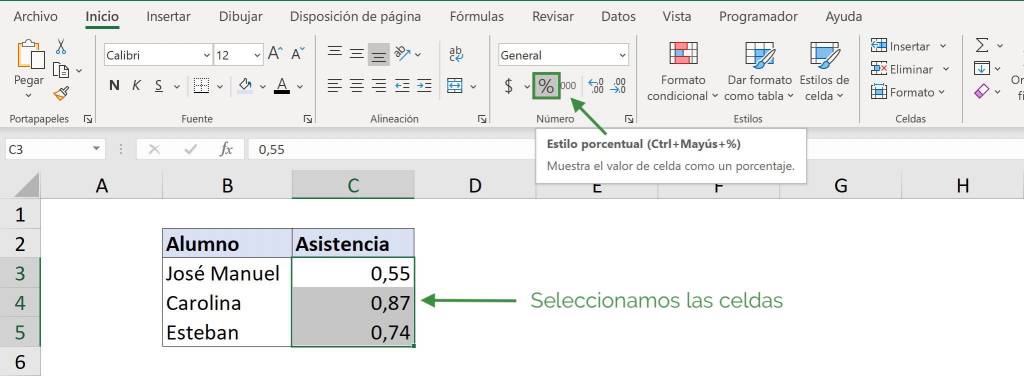Click the wrap text icon

coord(456,55)
